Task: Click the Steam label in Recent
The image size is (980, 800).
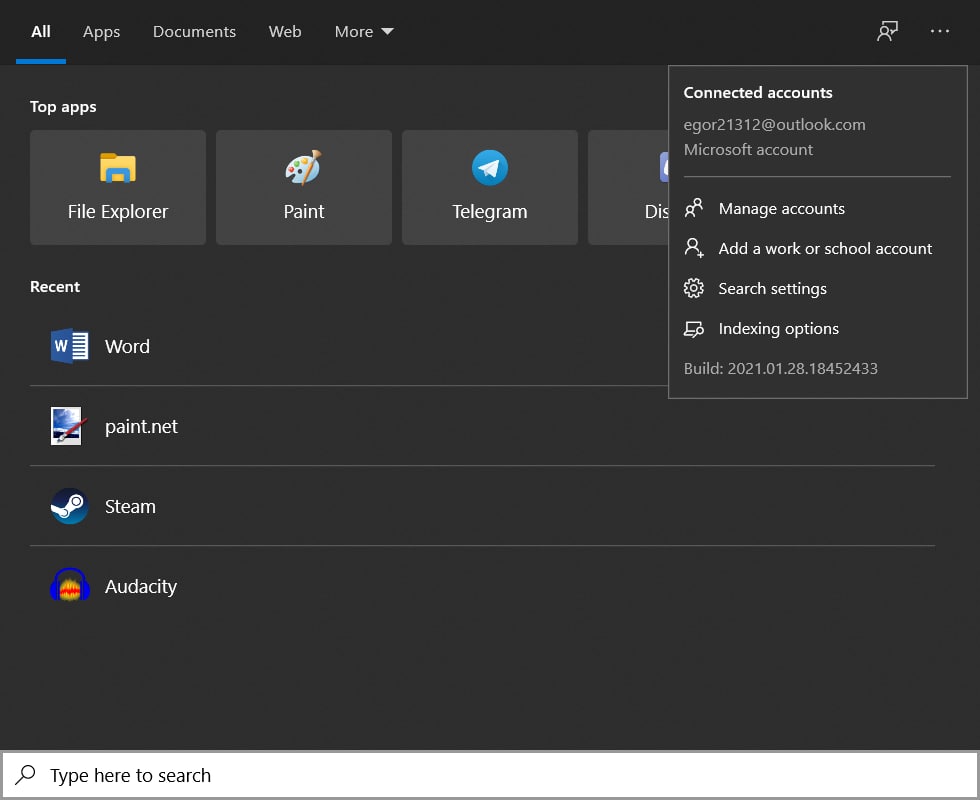Action: point(130,506)
